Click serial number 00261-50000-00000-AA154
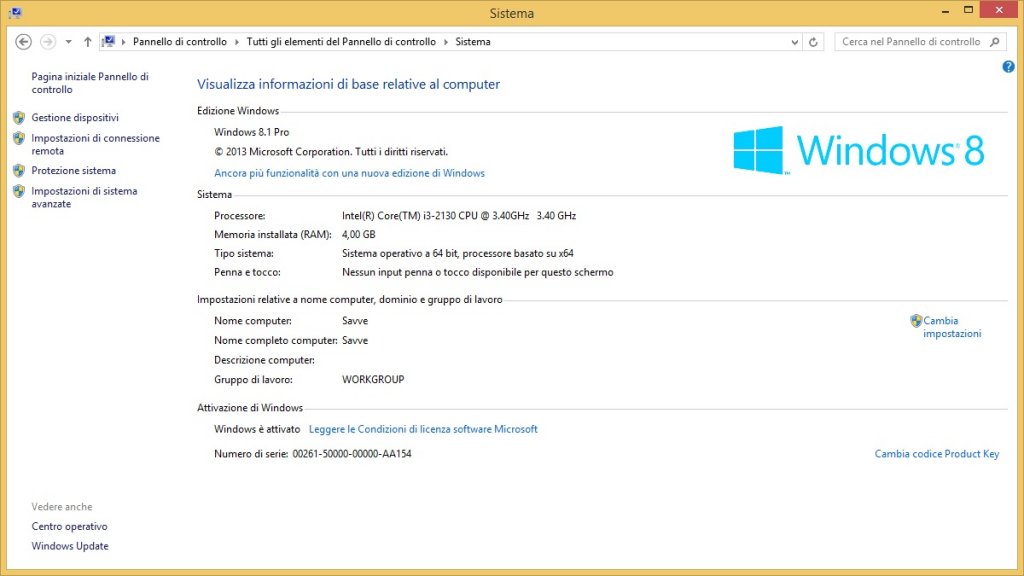 352,454
